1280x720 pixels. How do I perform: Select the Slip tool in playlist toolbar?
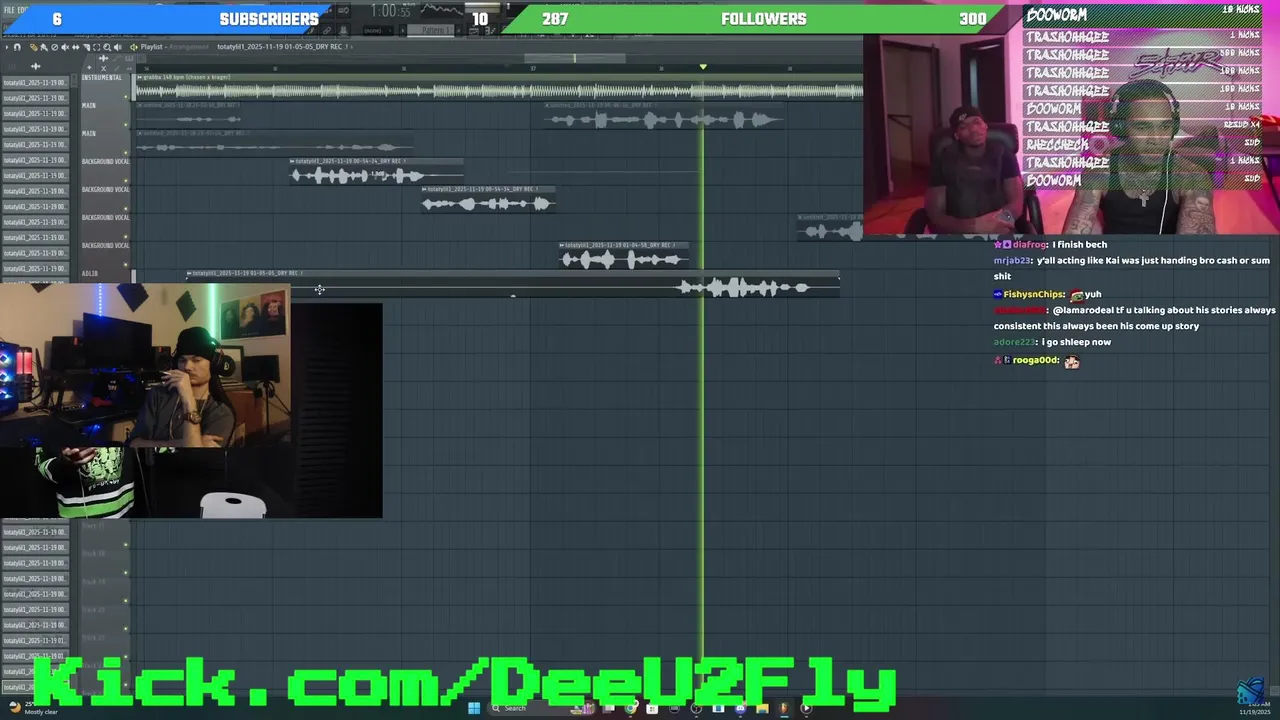tap(76, 47)
